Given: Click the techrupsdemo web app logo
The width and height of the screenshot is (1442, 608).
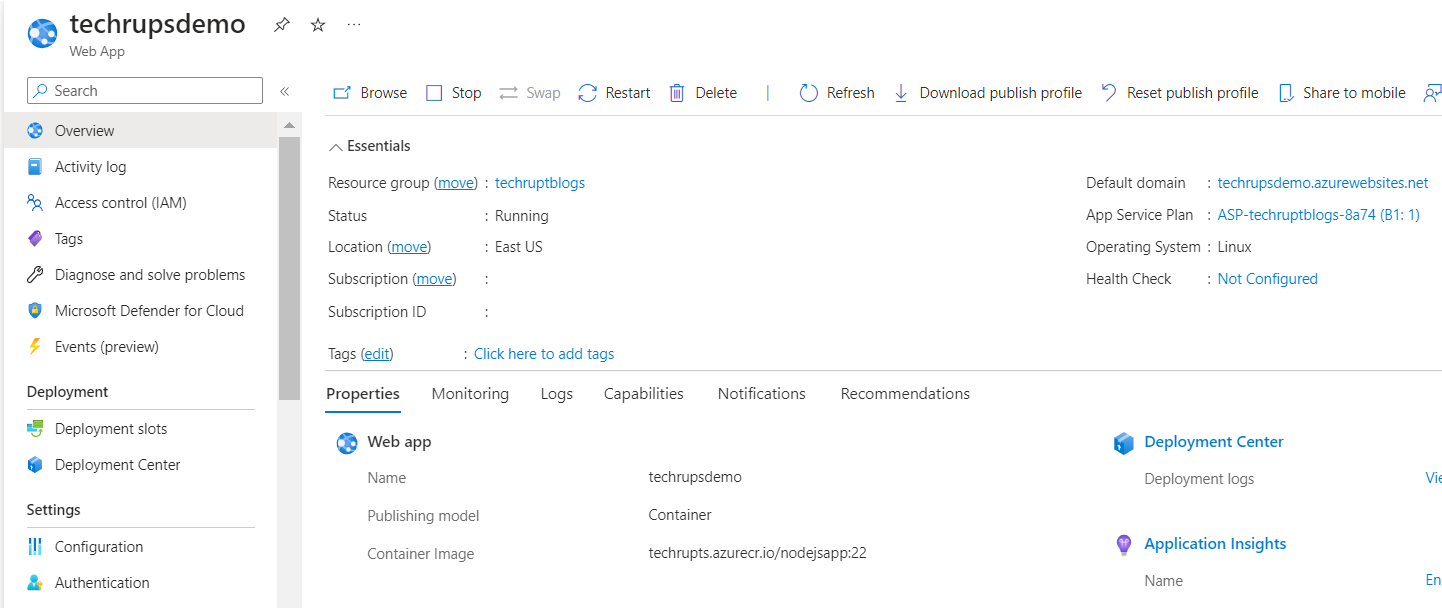Looking at the screenshot, I should pyautogui.click(x=43, y=32).
